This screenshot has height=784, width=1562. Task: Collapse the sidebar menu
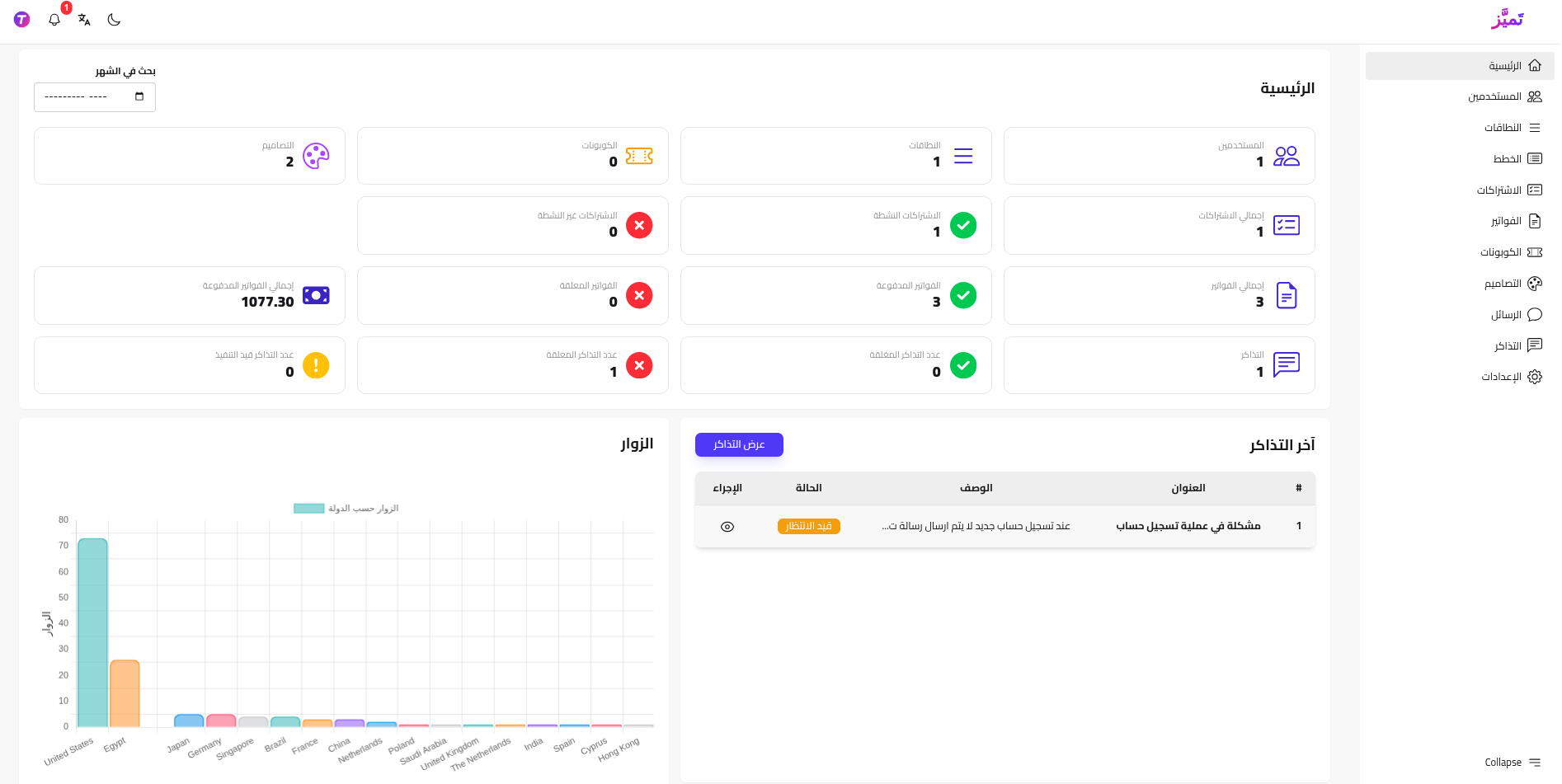point(1513,763)
